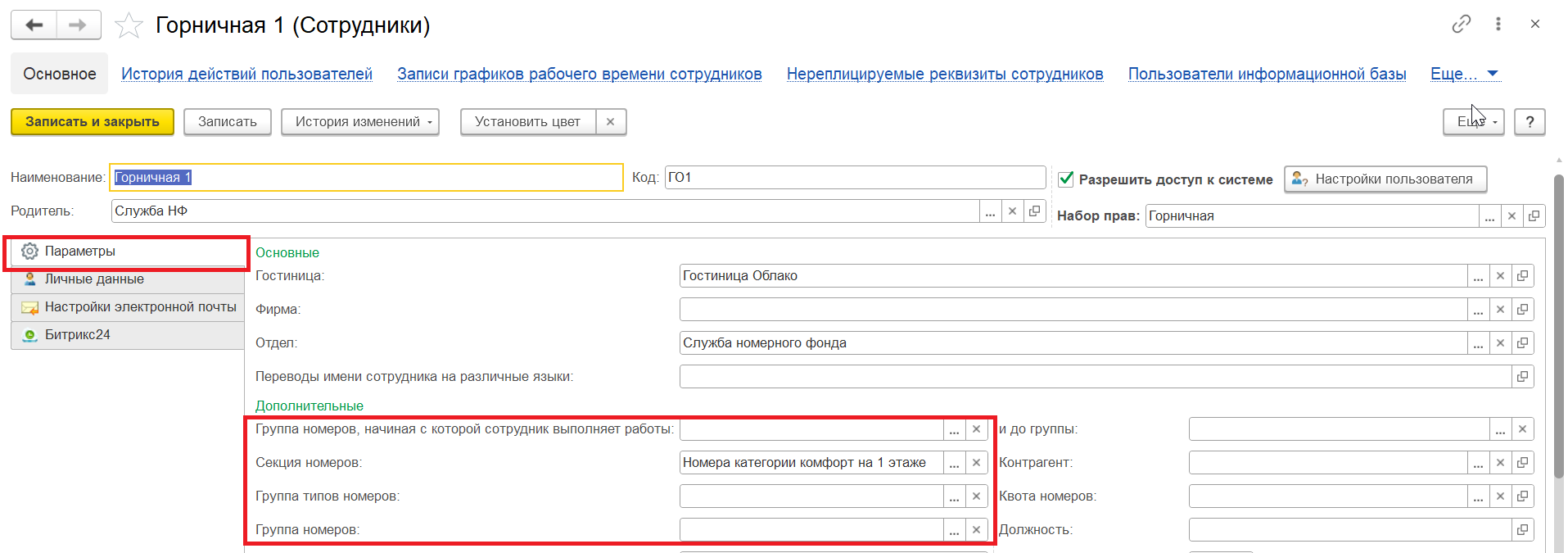The height and width of the screenshot is (553, 1568).
Task: Click Установить цвет button
Action: (528, 121)
